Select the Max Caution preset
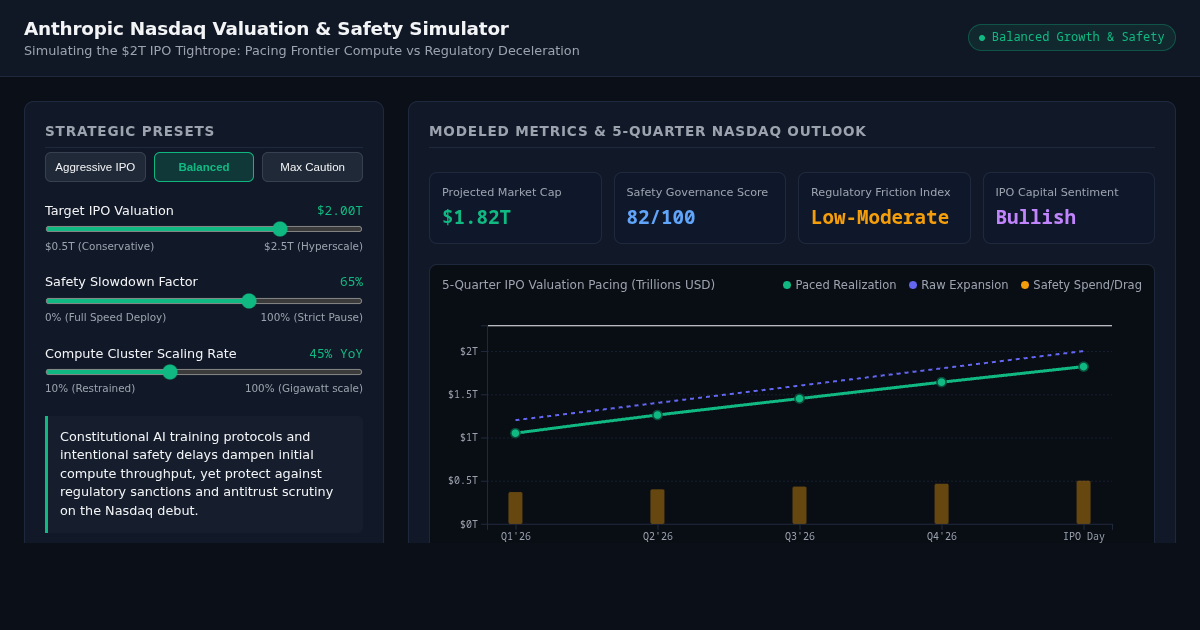This screenshot has height=630, width=1200. pos(312,167)
